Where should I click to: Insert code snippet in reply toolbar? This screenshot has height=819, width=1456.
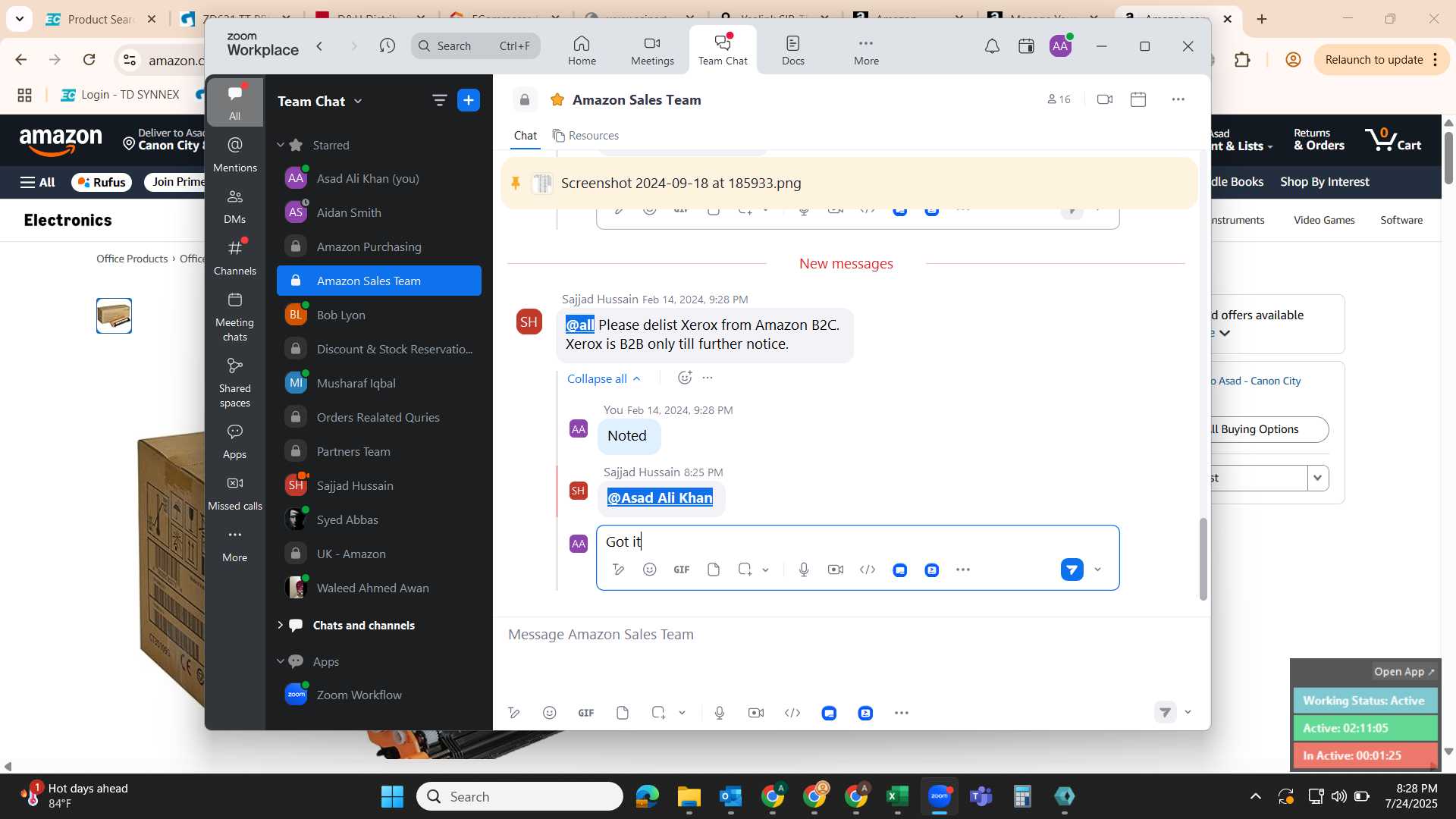[868, 570]
